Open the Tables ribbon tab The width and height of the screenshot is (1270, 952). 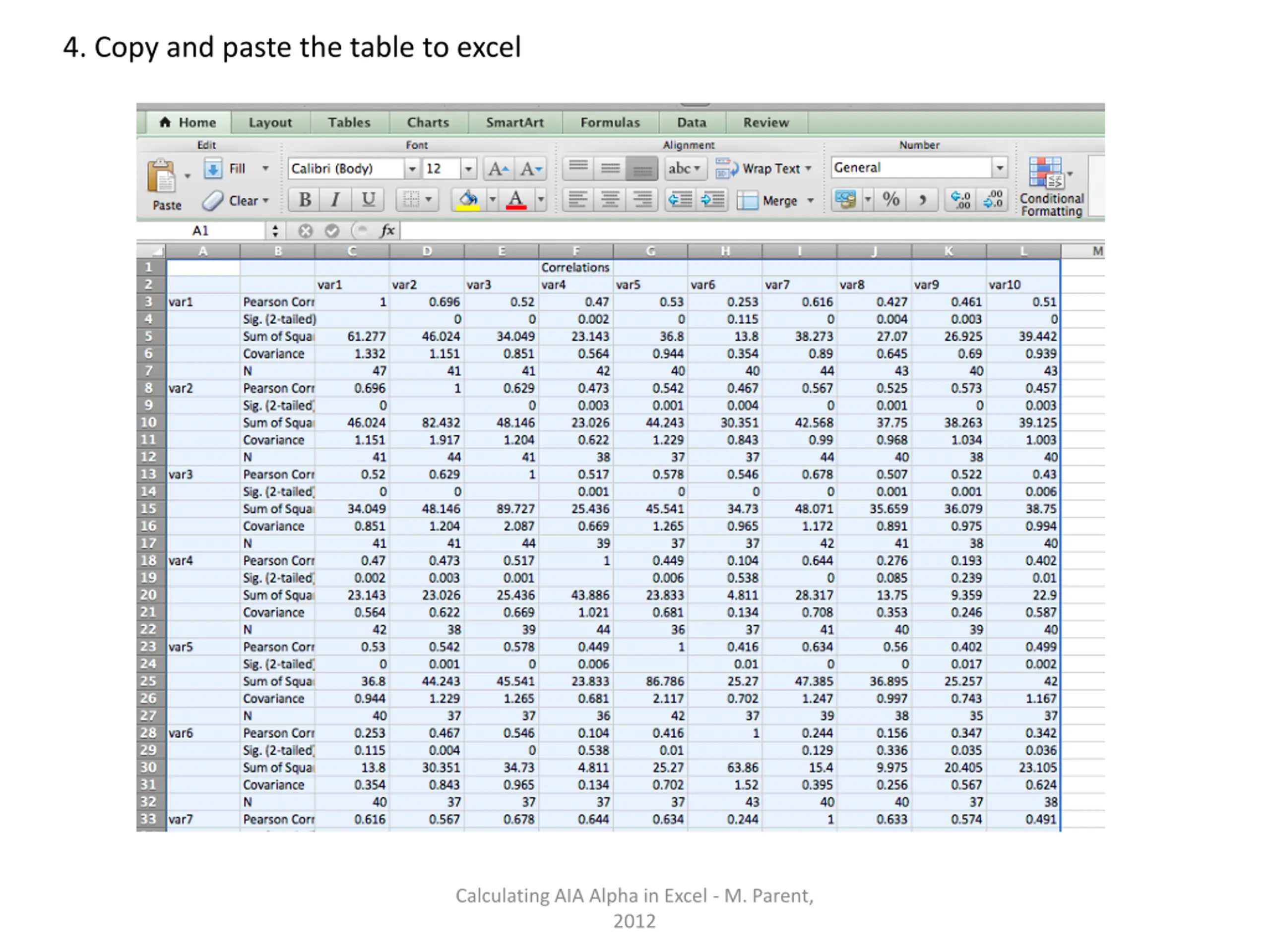pyautogui.click(x=349, y=122)
